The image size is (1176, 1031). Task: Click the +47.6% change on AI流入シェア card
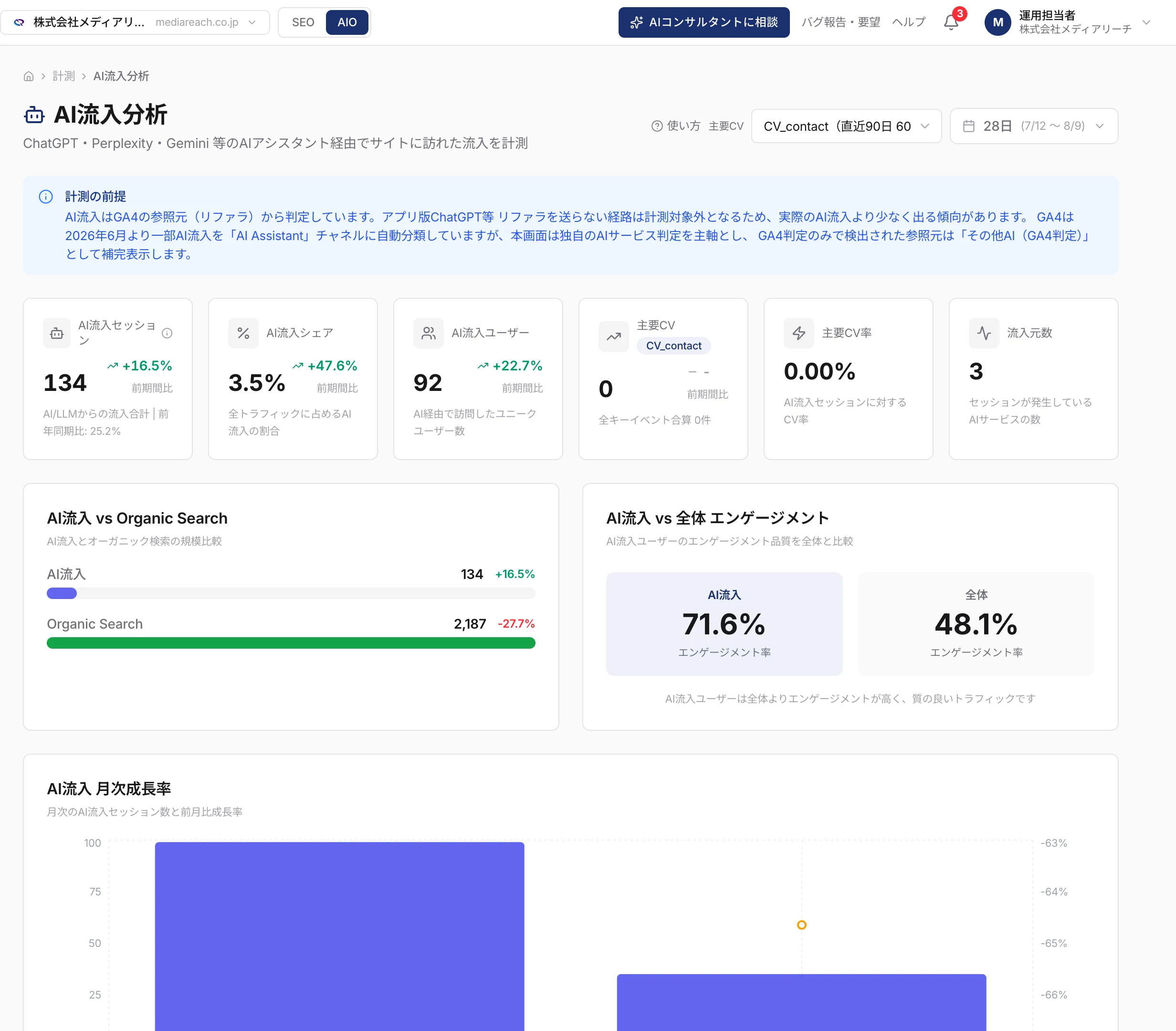tap(325, 366)
